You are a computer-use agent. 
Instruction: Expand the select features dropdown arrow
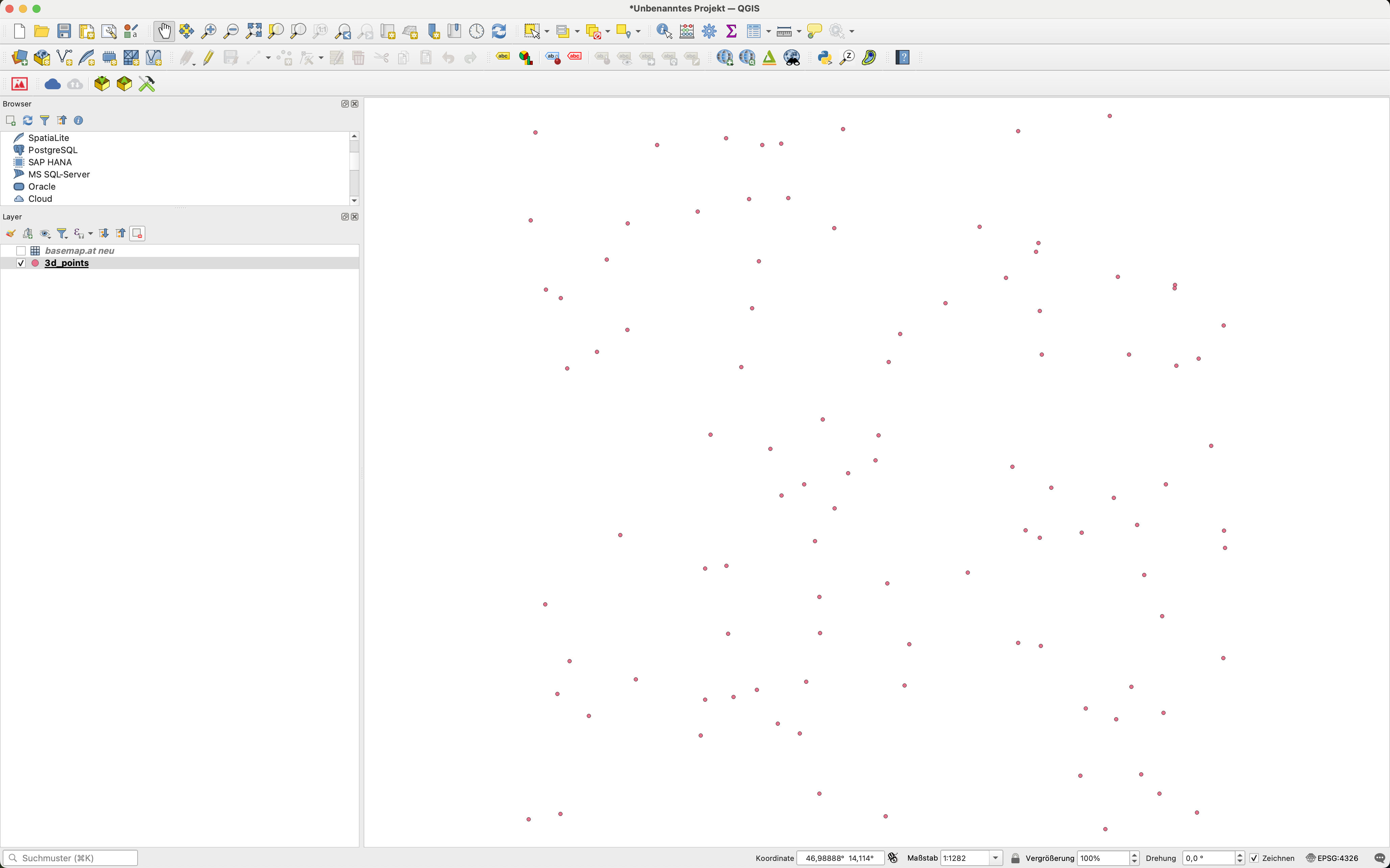547,31
